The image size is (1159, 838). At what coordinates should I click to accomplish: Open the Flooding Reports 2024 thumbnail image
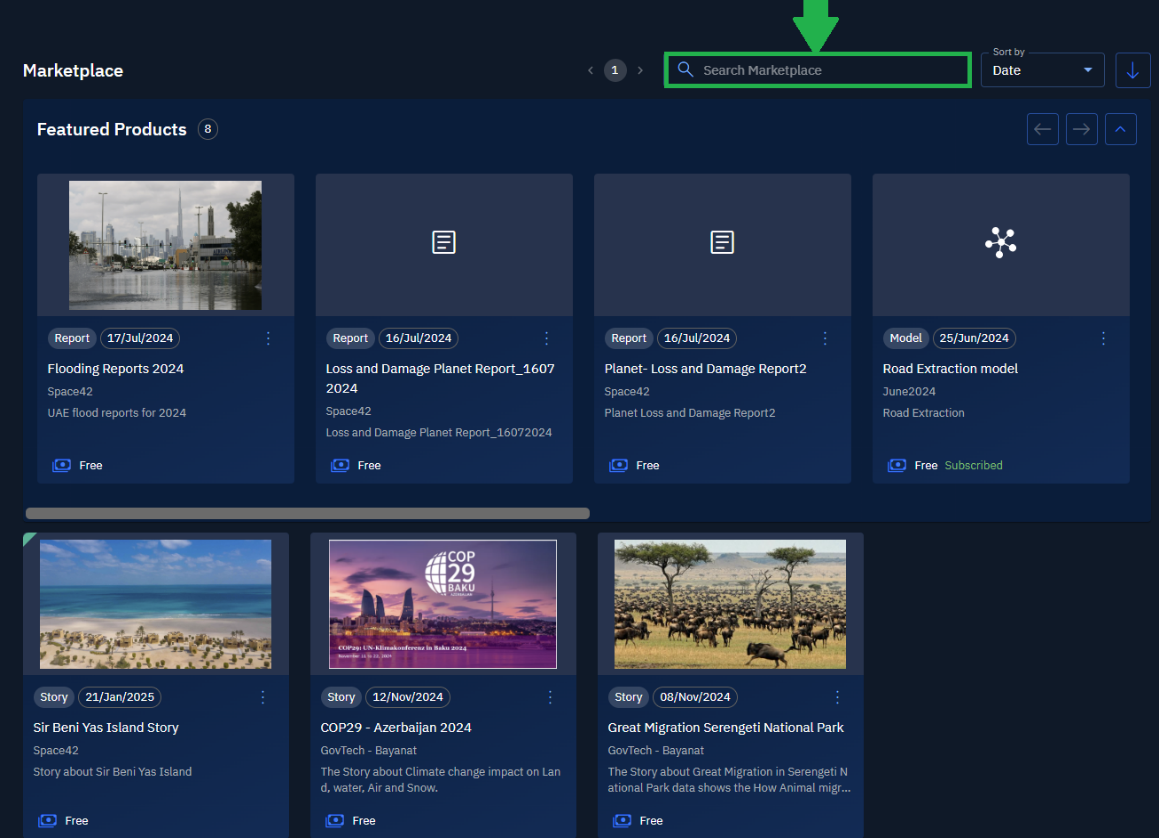coord(165,245)
